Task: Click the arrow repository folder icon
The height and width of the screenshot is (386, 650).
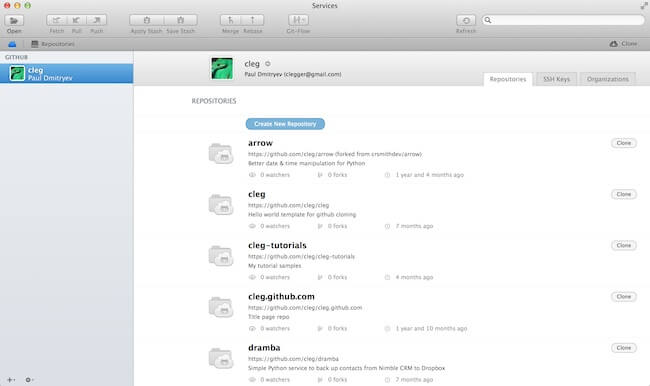Action: (x=221, y=153)
